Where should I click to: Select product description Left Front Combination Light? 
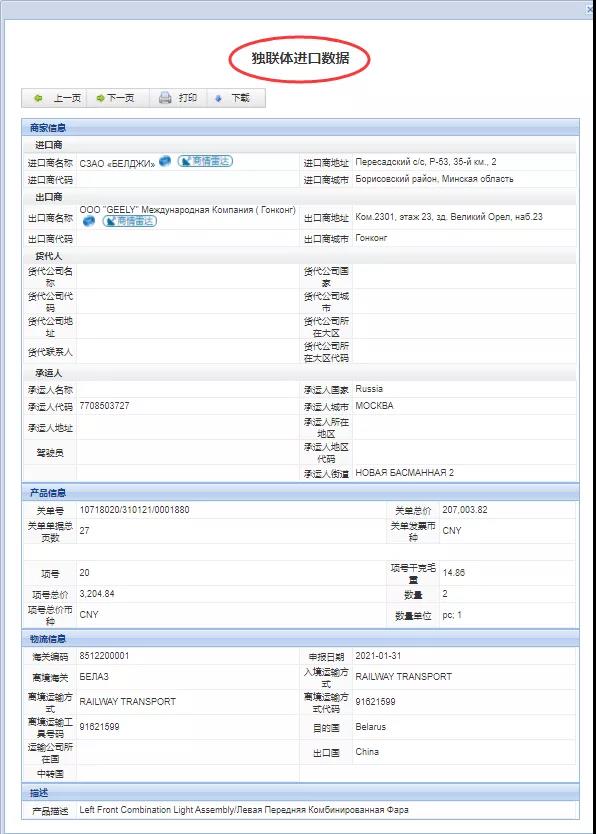pyautogui.click(x=244, y=810)
